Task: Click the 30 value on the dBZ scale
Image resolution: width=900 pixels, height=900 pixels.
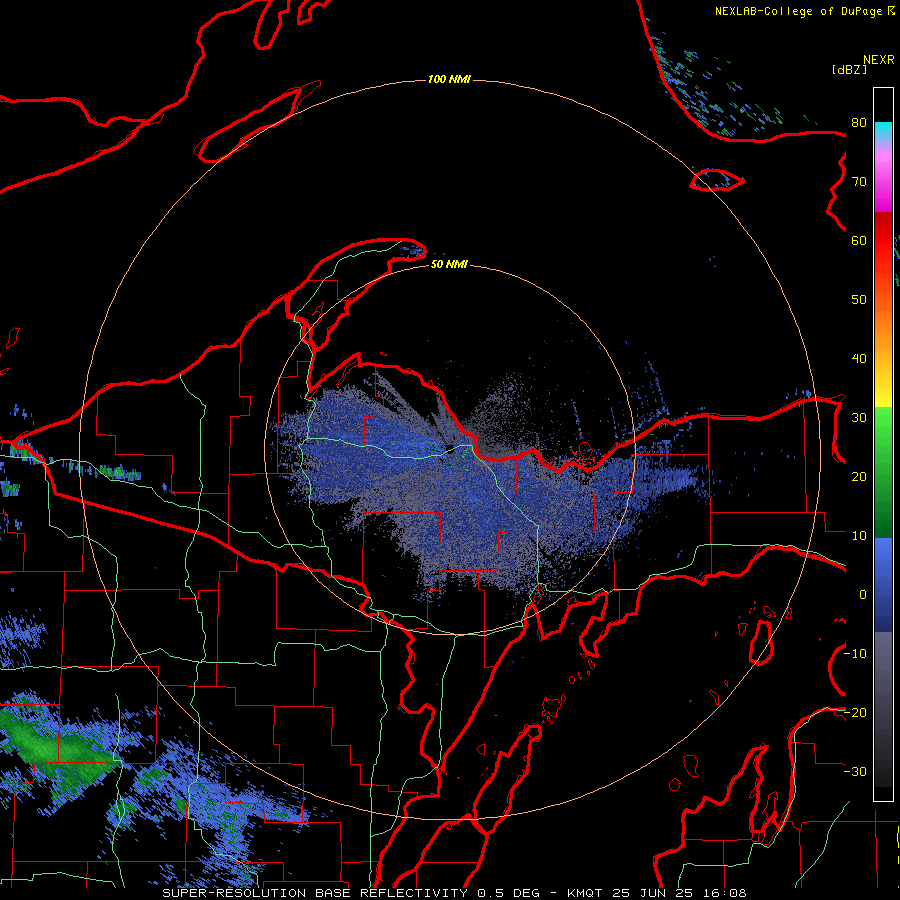Action: [x=859, y=418]
